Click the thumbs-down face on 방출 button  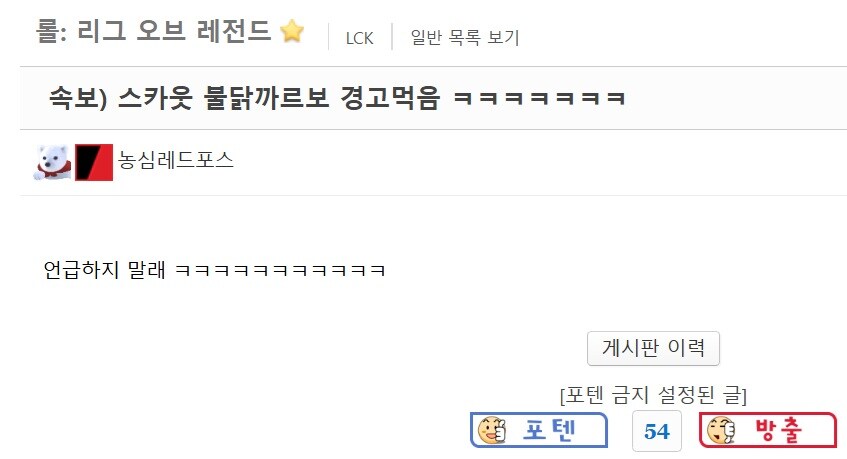coord(721,430)
